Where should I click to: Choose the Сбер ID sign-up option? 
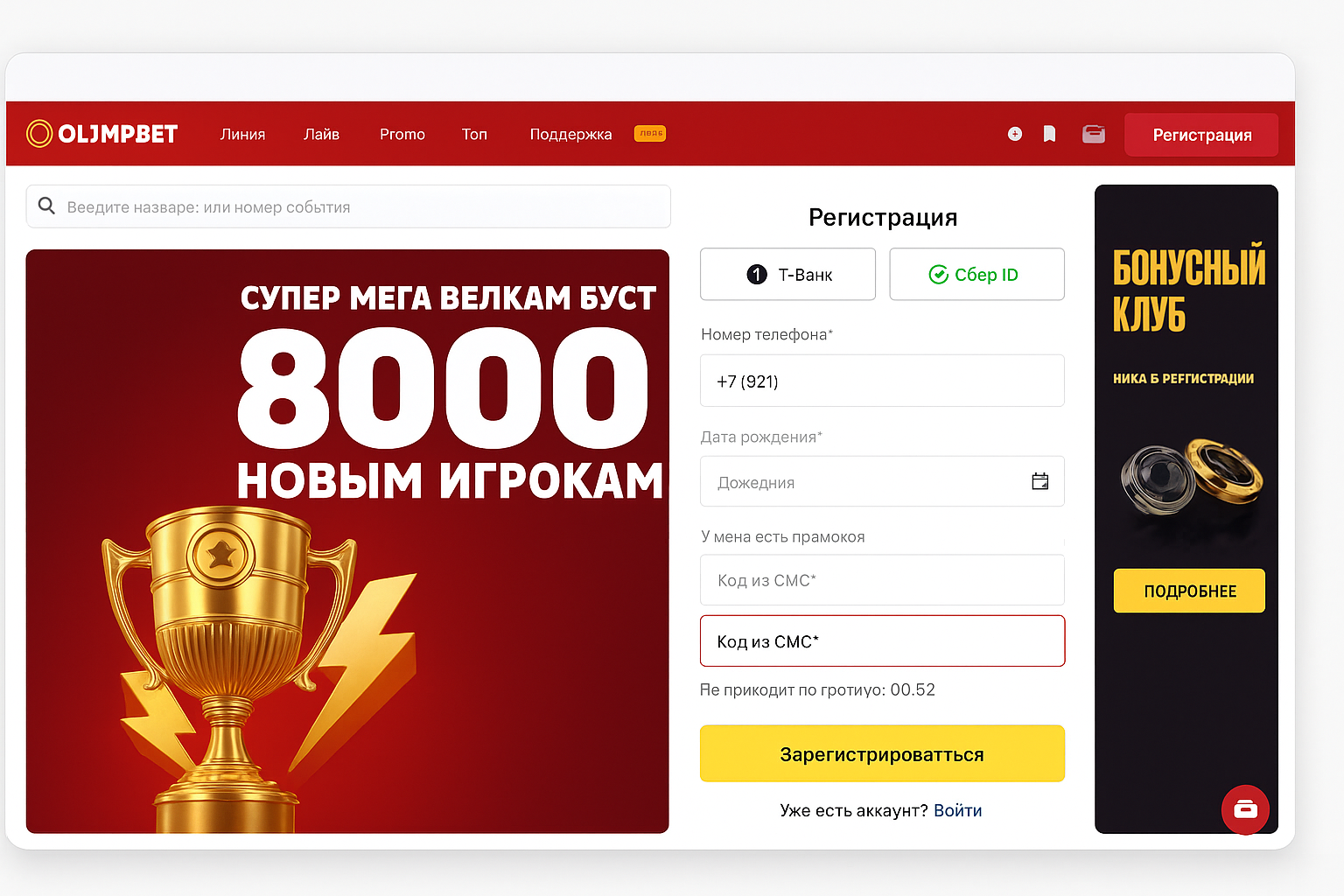(976, 274)
